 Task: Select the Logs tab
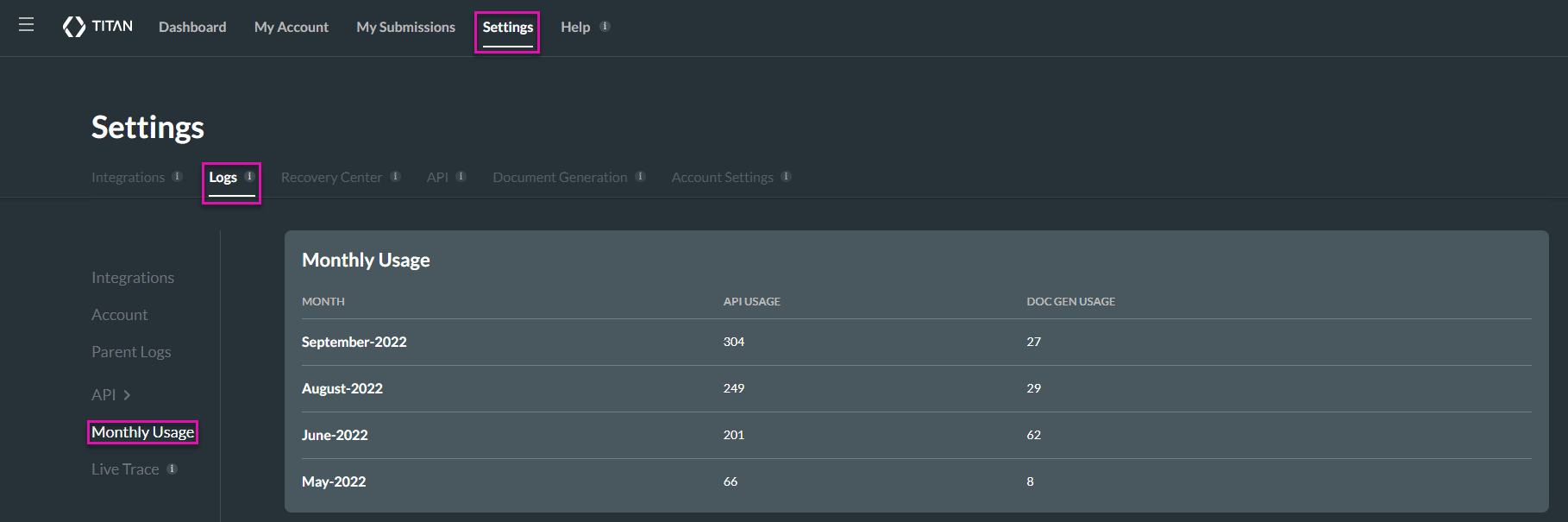point(223,177)
